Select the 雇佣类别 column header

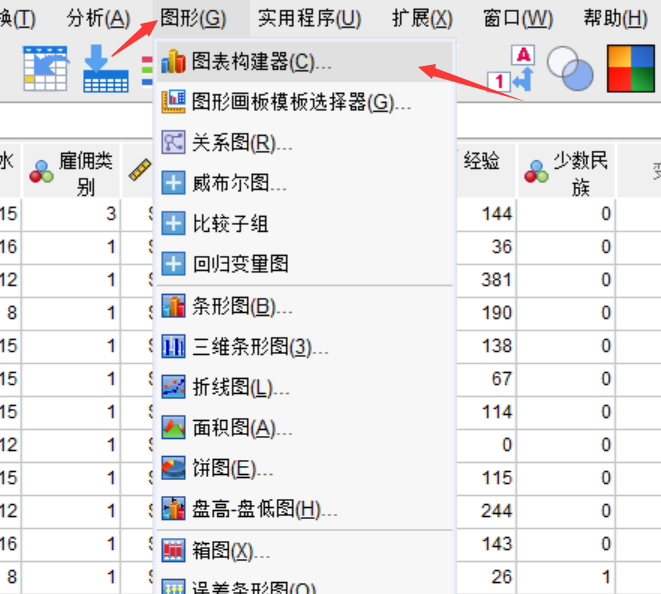coord(71,172)
